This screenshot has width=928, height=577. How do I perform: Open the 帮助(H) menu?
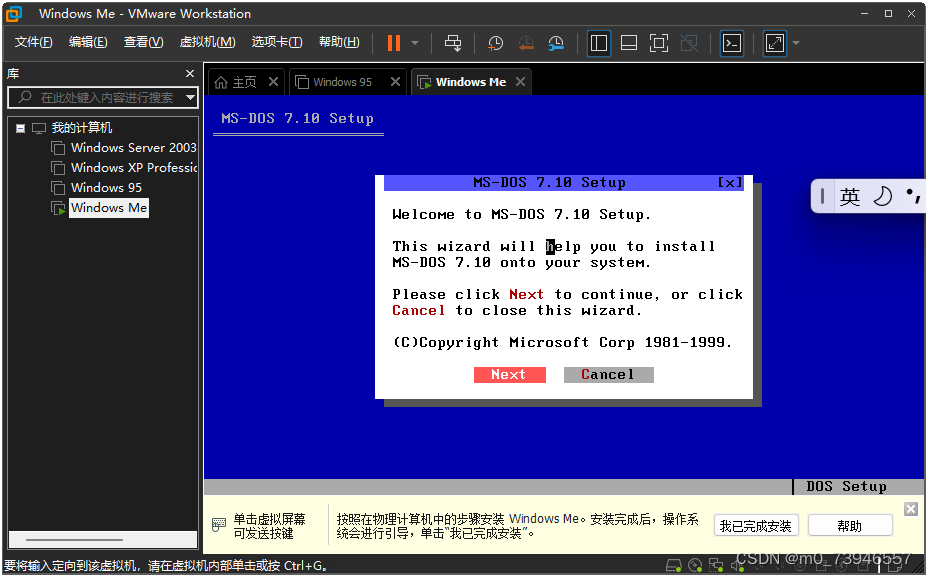pos(339,42)
